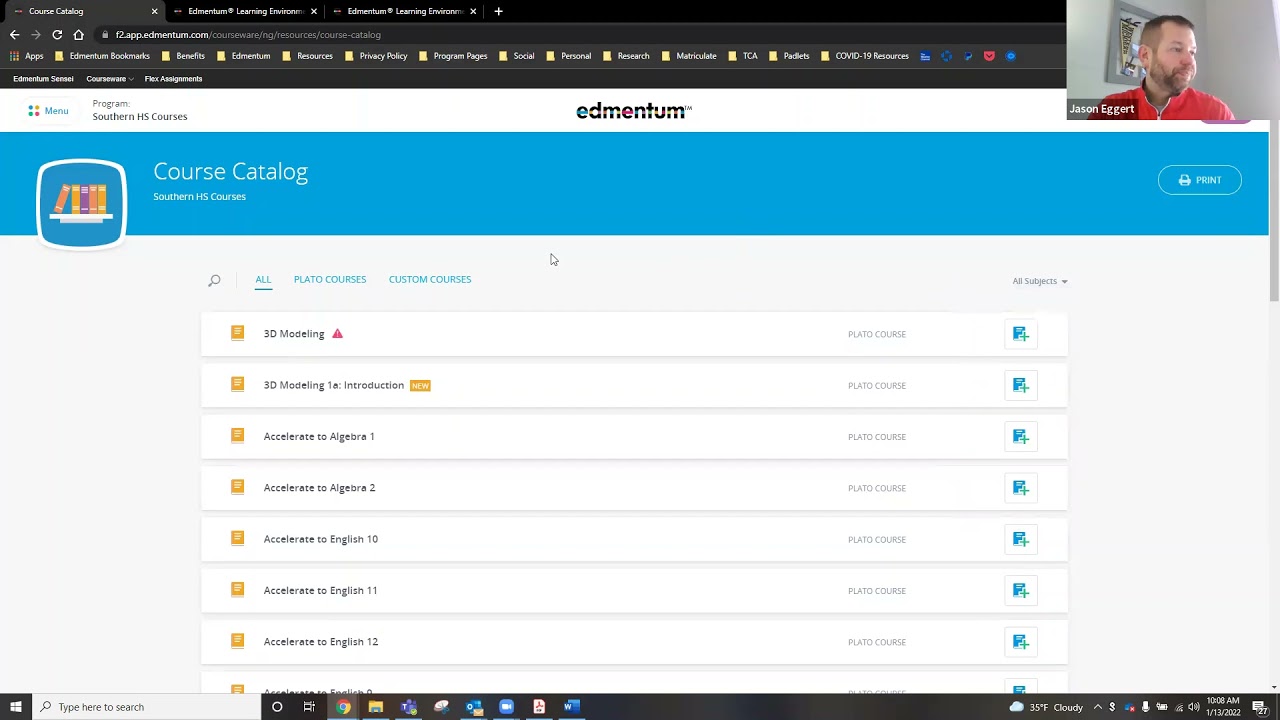Click the warning triangle beside 3D Modeling
Screen dimensions: 1280x720
click(x=337, y=334)
